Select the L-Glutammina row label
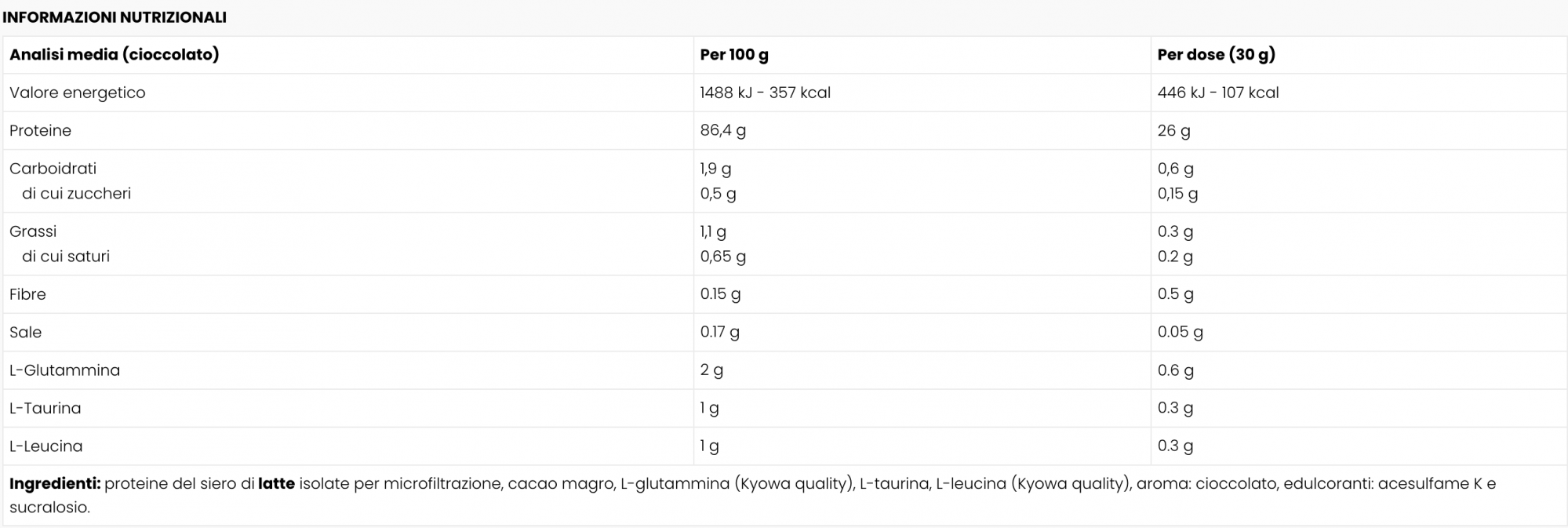1568x528 pixels. (x=65, y=370)
